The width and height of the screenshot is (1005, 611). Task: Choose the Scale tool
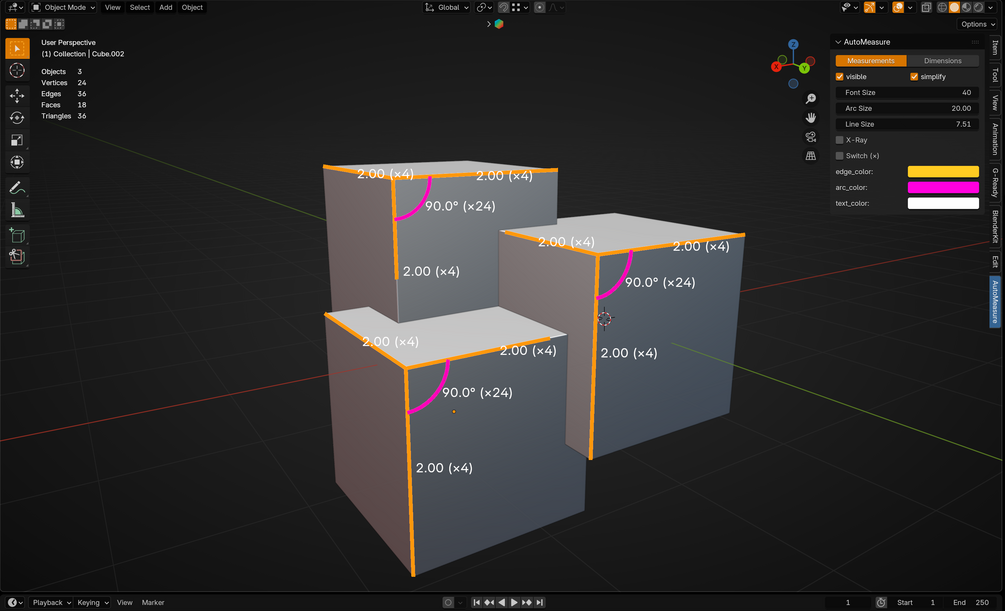(17, 140)
